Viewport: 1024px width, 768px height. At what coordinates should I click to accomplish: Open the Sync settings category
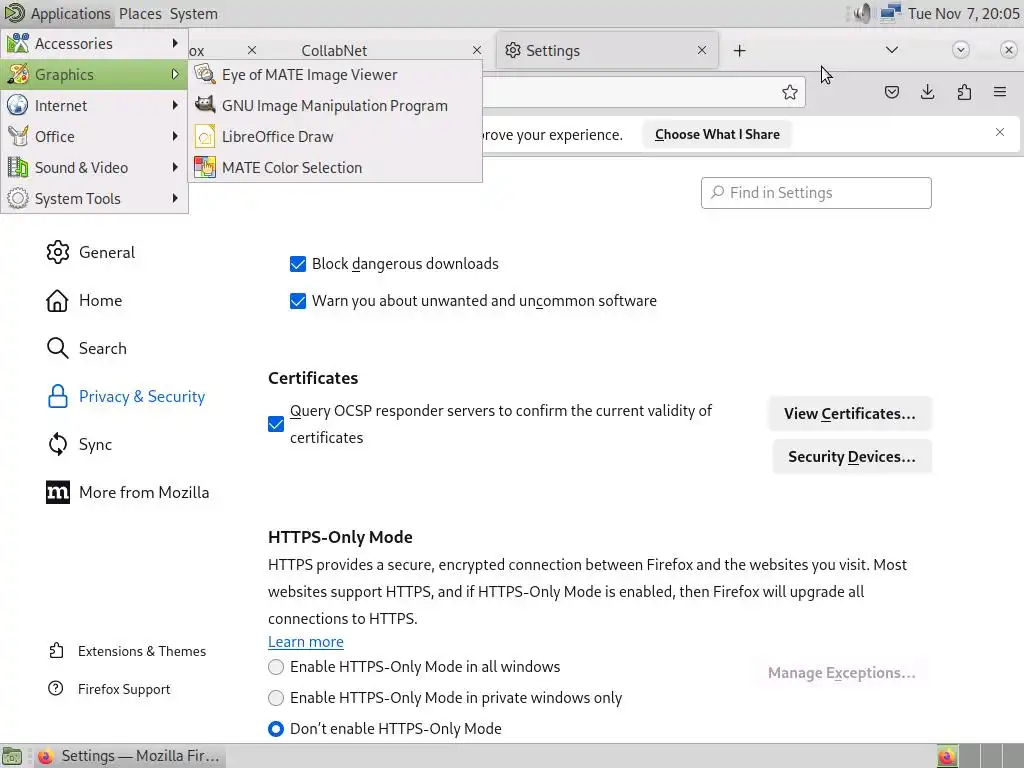pyautogui.click(x=79, y=445)
